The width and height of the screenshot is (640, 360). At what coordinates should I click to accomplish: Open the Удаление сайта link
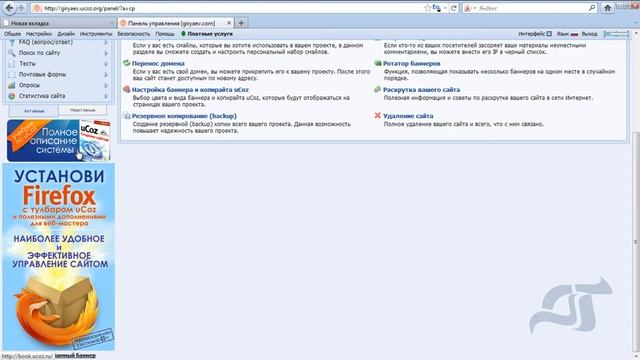(408, 116)
